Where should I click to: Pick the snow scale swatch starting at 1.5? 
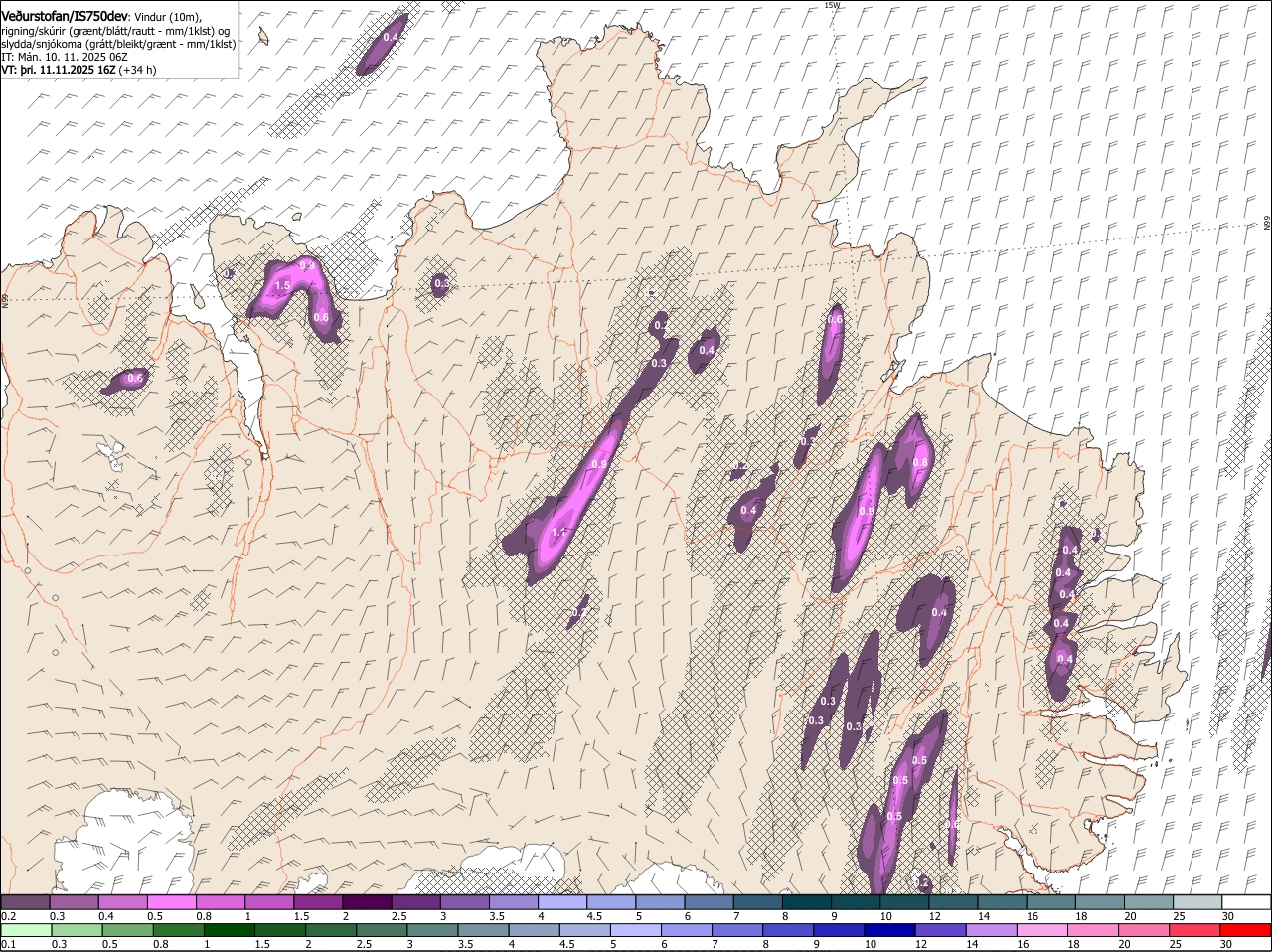pos(318,902)
